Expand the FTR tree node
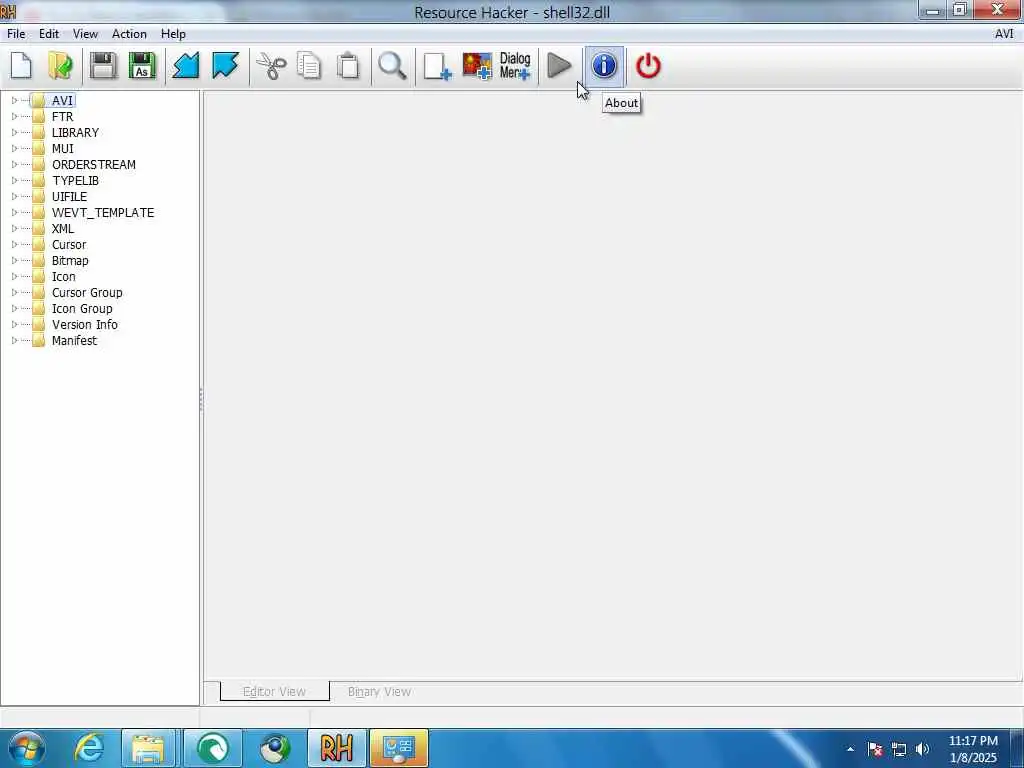This screenshot has width=1024, height=768. pos(14,116)
